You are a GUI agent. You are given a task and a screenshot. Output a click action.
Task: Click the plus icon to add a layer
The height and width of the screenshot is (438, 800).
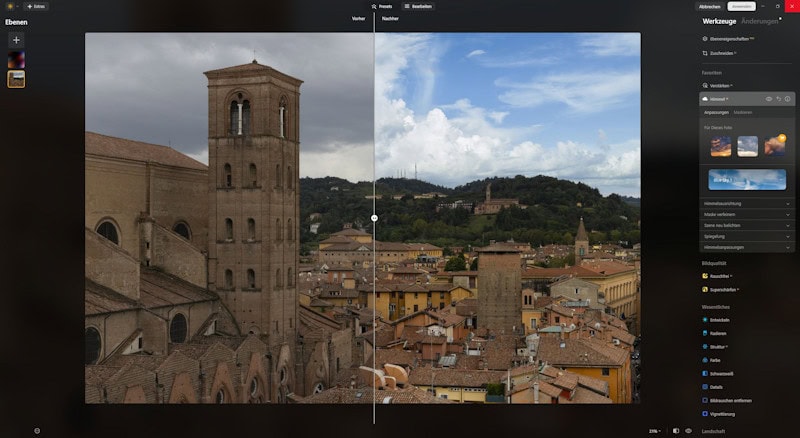pyautogui.click(x=16, y=39)
